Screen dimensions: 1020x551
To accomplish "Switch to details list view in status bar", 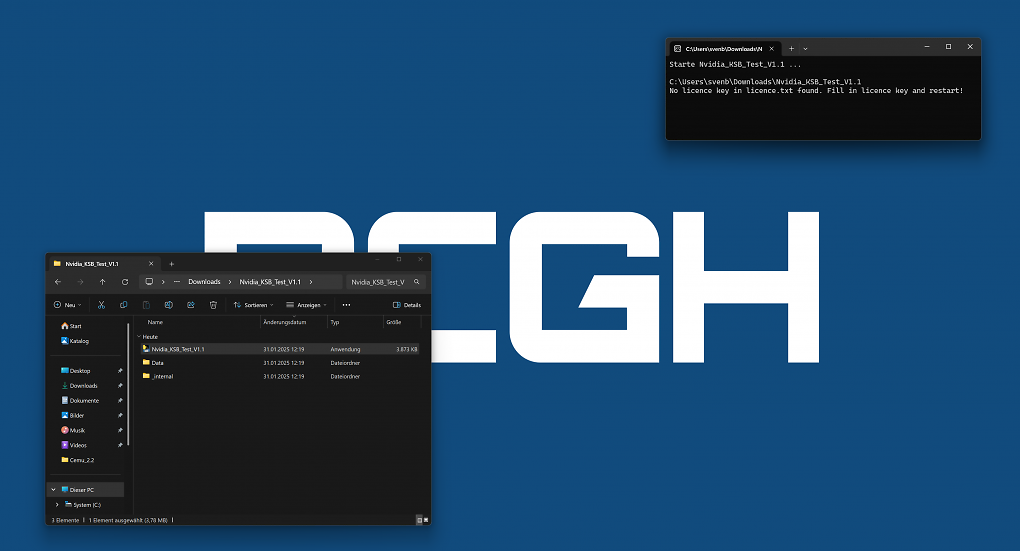I will click(419, 520).
